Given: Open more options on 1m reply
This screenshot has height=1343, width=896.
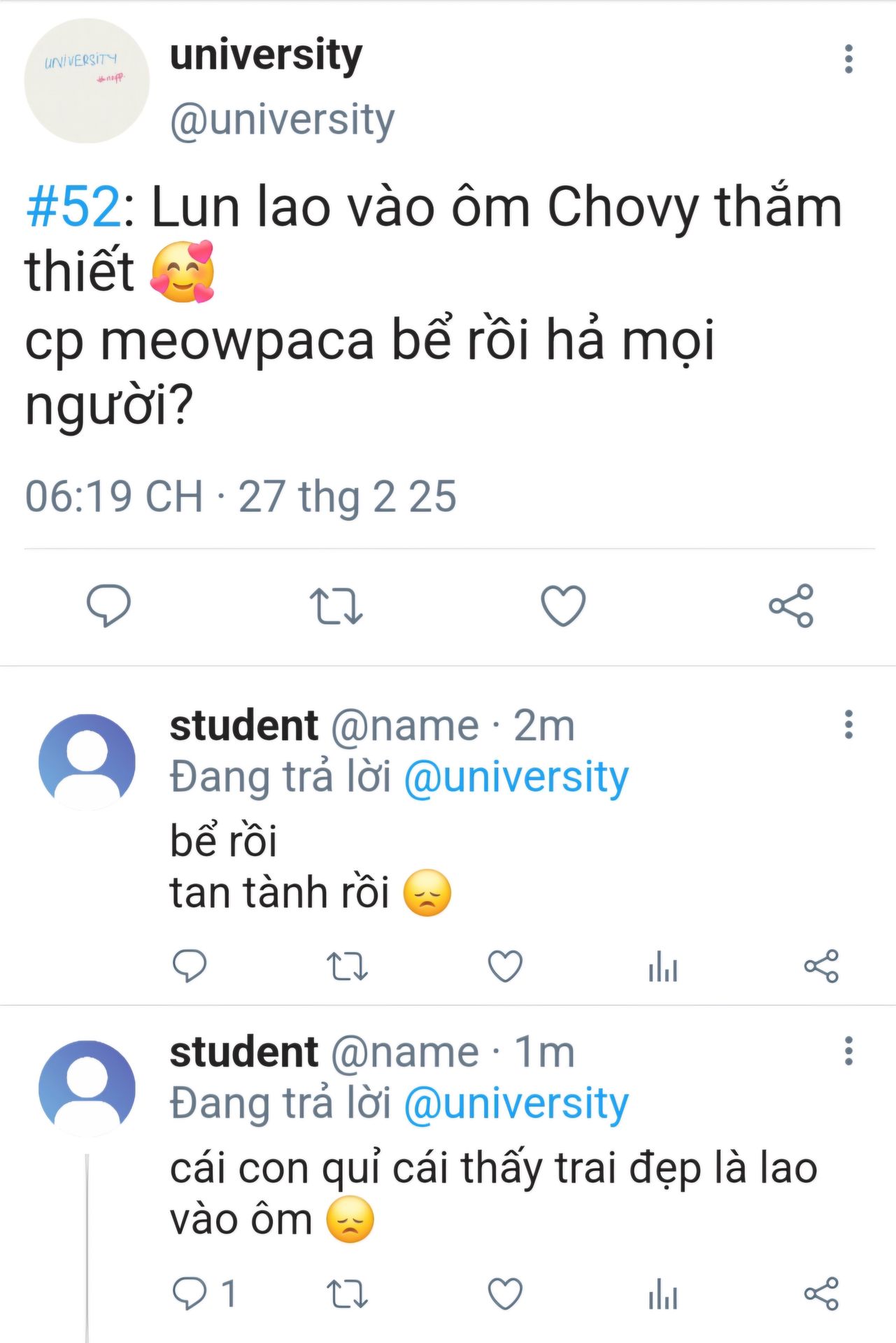Looking at the screenshot, I should pyautogui.click(x=848, y=1051).
